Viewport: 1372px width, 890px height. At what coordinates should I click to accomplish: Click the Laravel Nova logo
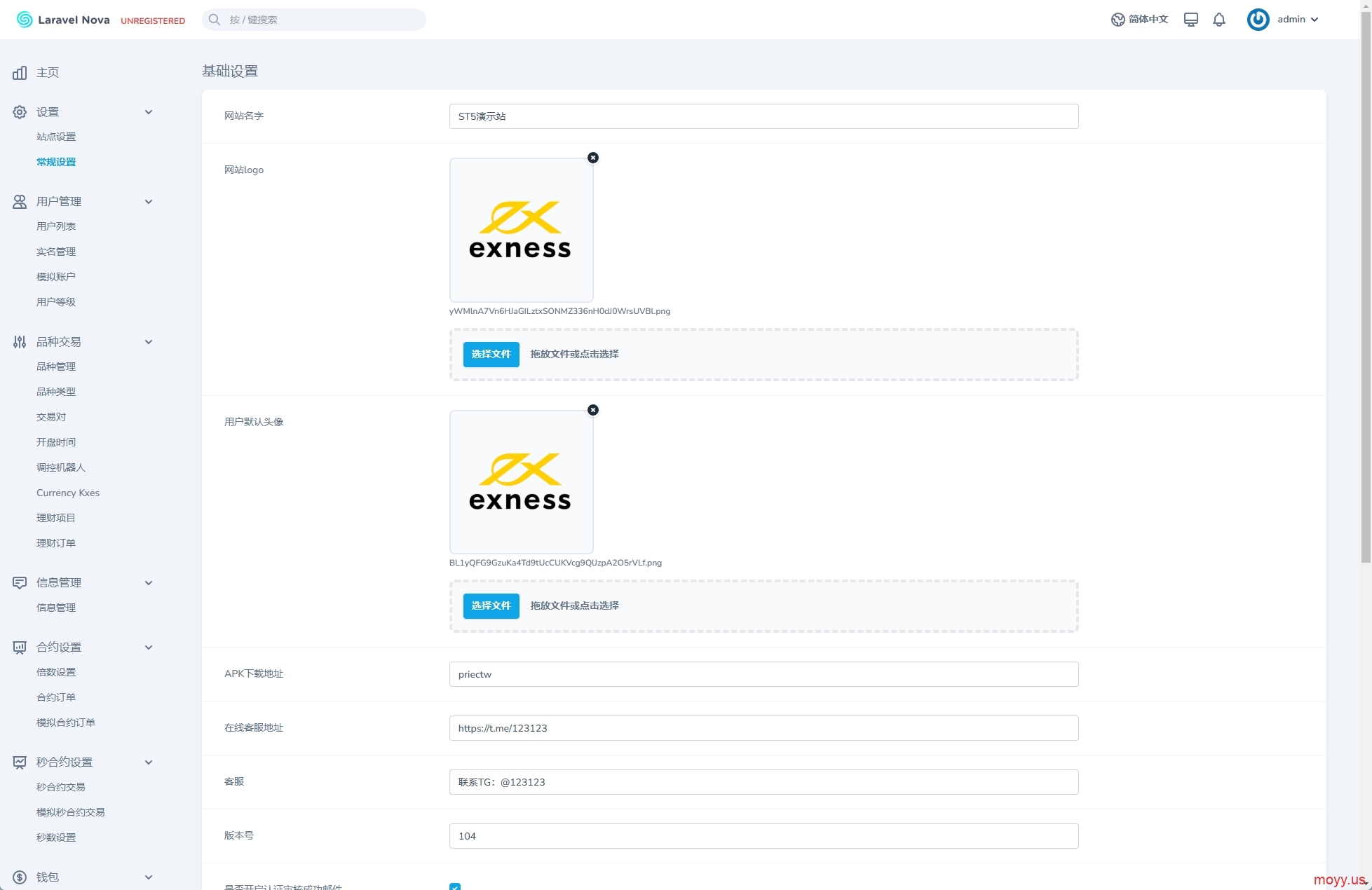(x=63, y=20)
